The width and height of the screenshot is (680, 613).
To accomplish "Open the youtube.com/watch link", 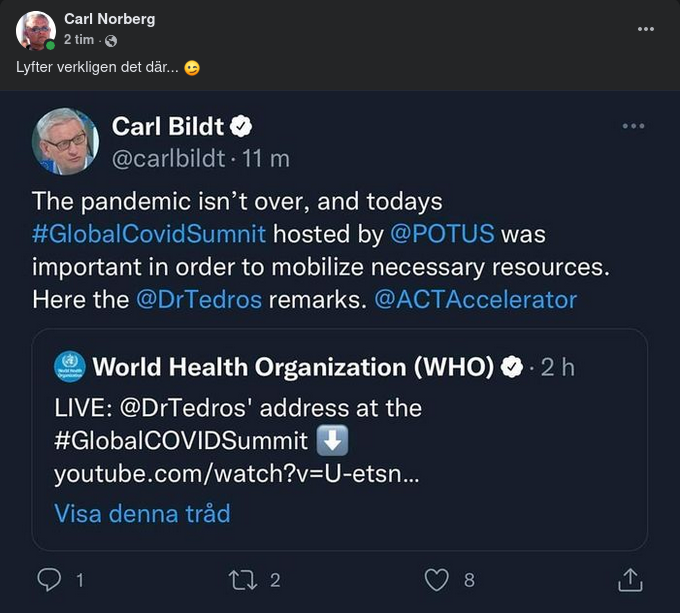I will tap(236, 474).
